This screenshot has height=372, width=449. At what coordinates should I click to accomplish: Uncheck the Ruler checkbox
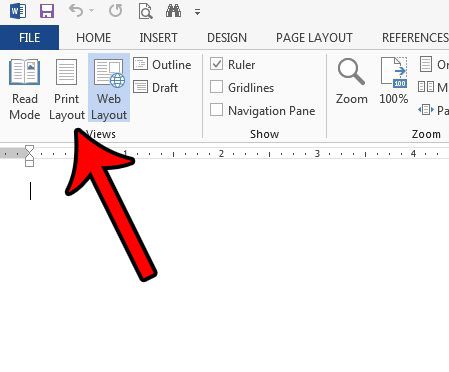tap(216, 64)
